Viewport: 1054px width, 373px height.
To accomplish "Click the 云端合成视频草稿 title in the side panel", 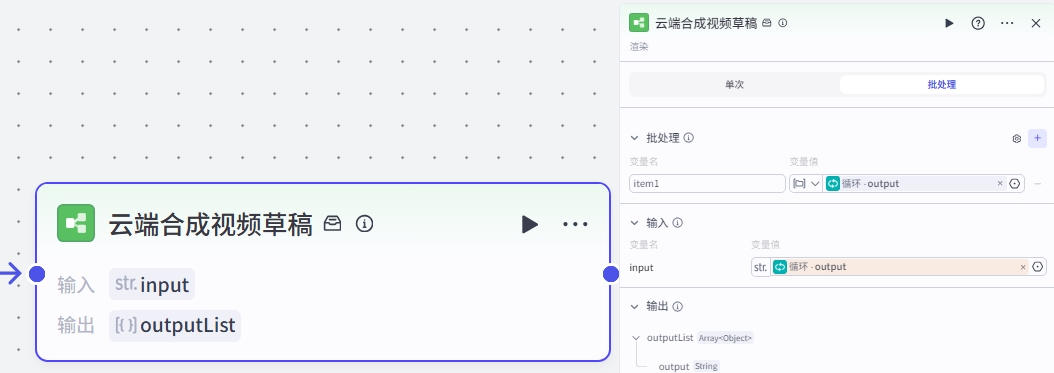I will click(x=706, y=23).
